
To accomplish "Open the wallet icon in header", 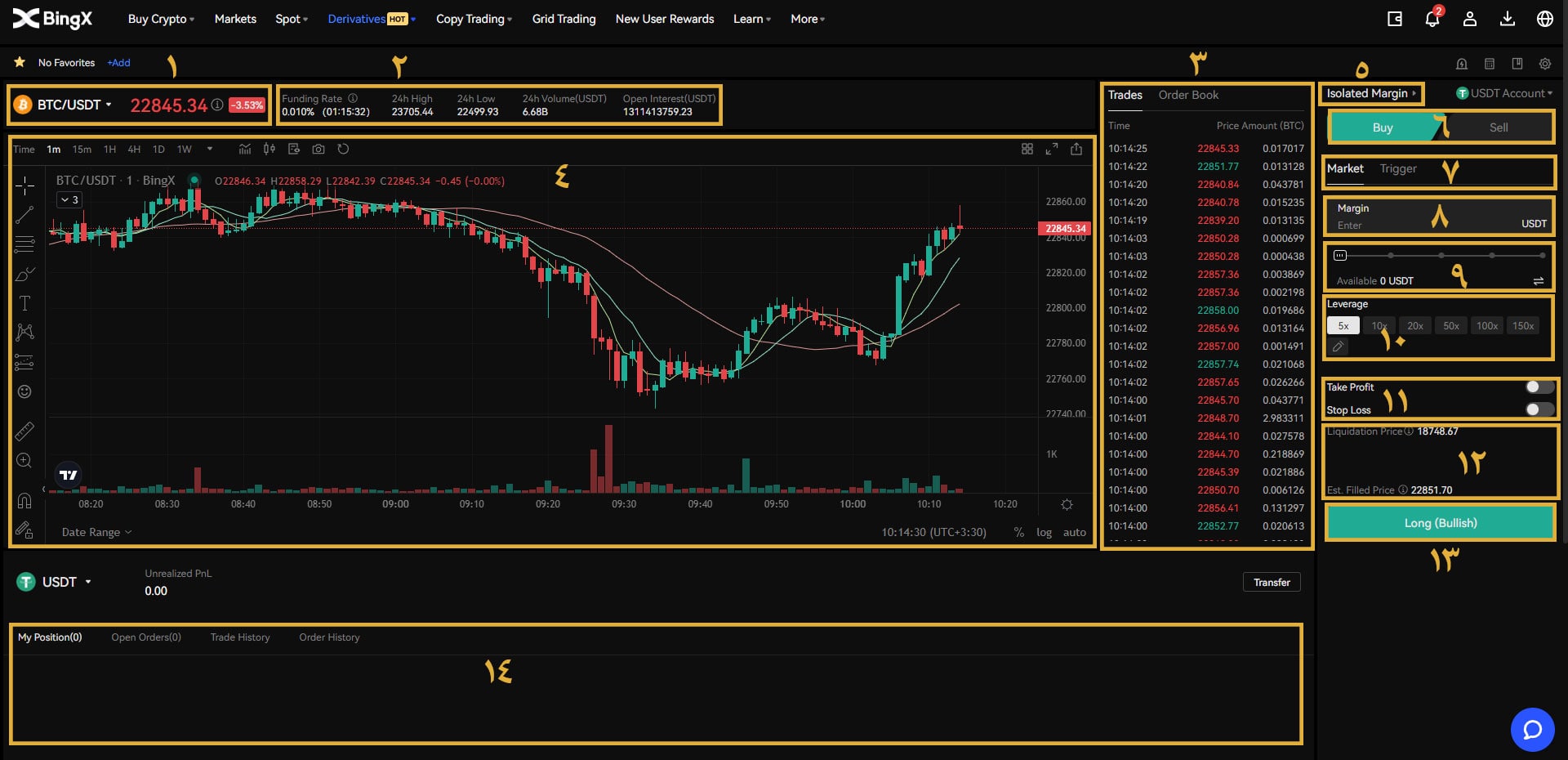I will click(1395, 19).
